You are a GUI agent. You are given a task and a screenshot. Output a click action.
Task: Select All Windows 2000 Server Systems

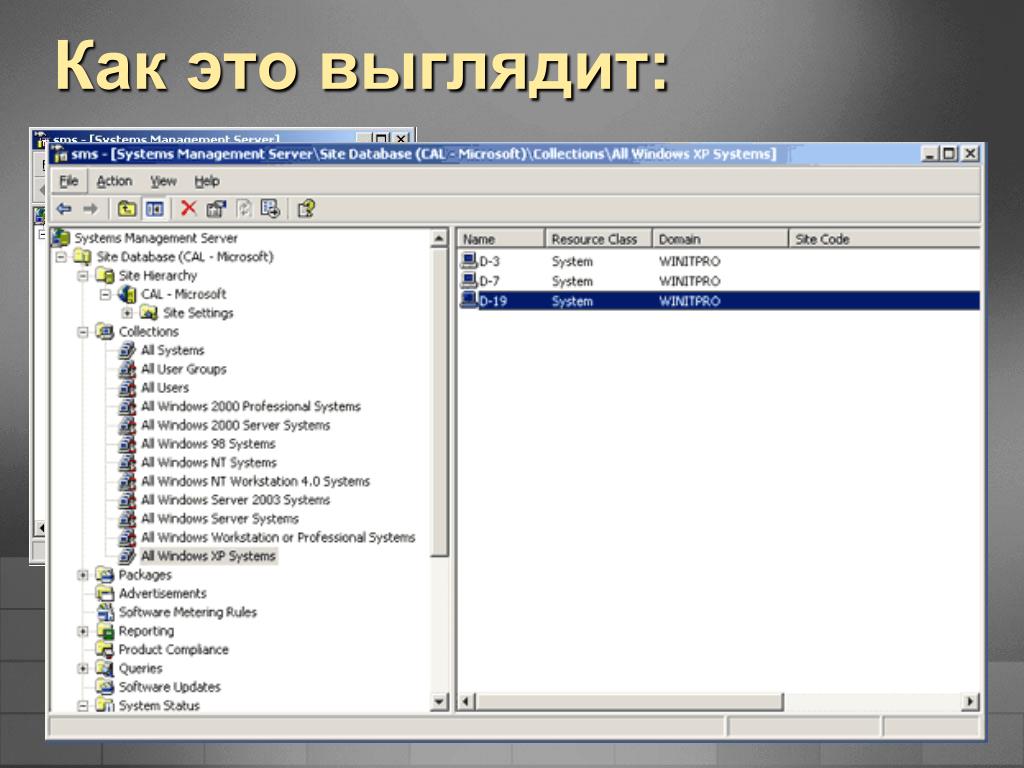(236, 426)
